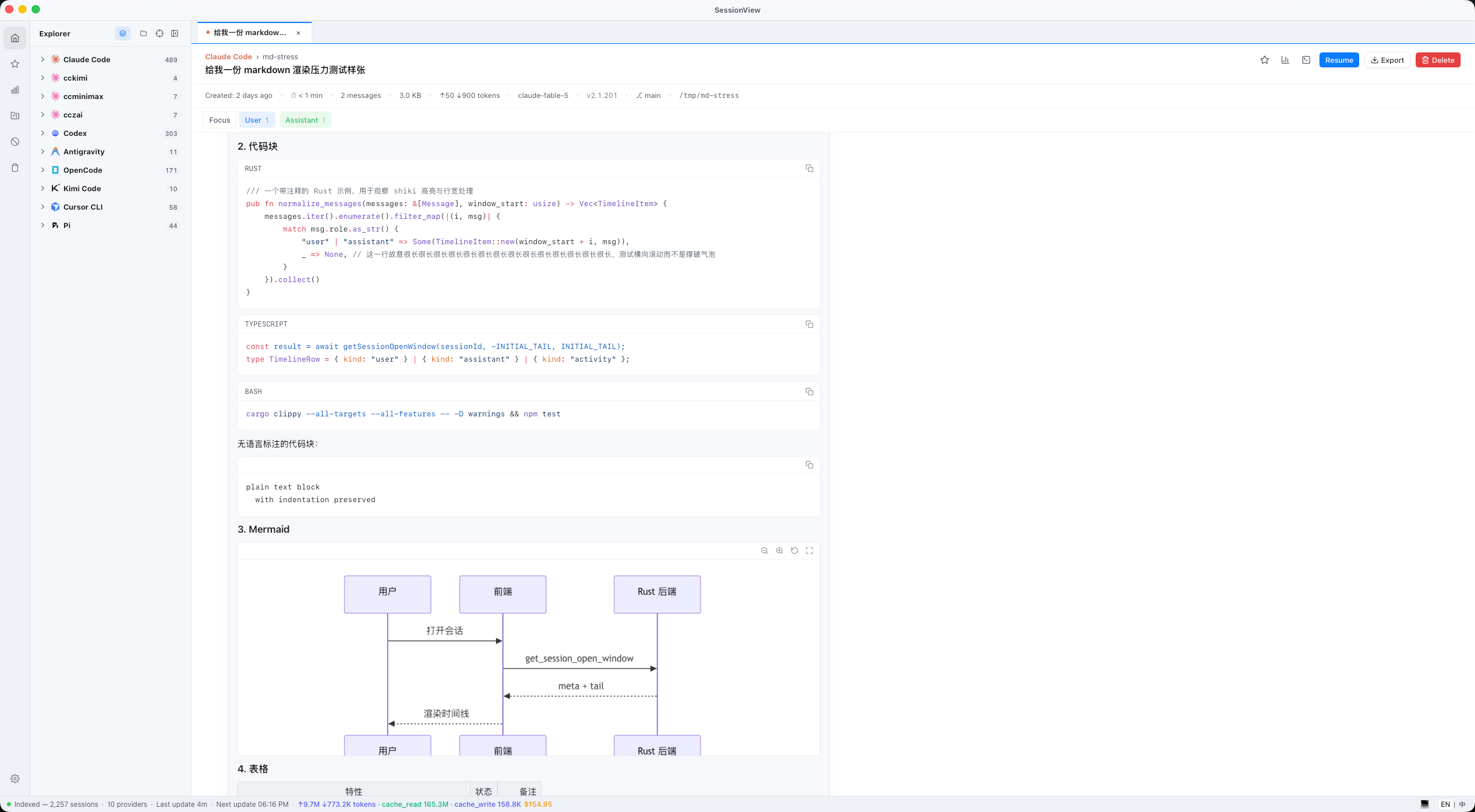Click the claude-fable-5 model label

pos(543,96)
